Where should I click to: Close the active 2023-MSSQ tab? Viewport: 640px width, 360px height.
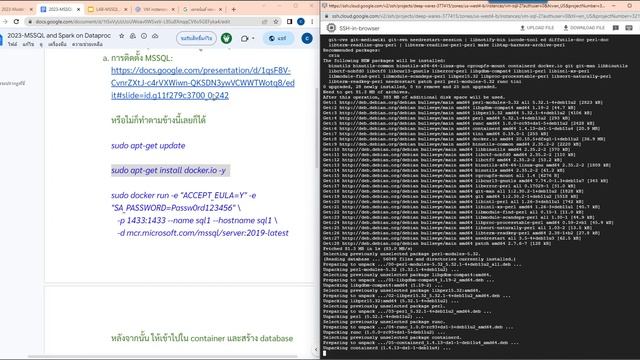78,9
